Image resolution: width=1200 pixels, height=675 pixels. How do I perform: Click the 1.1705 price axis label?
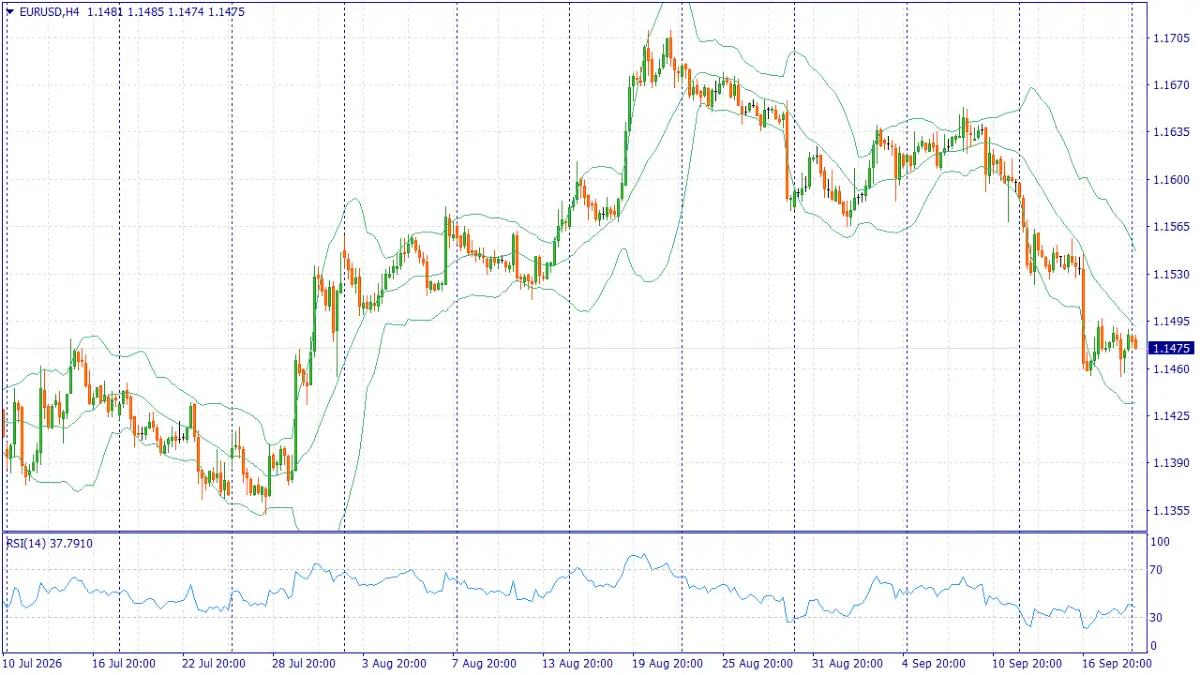tap(1169, 39)
